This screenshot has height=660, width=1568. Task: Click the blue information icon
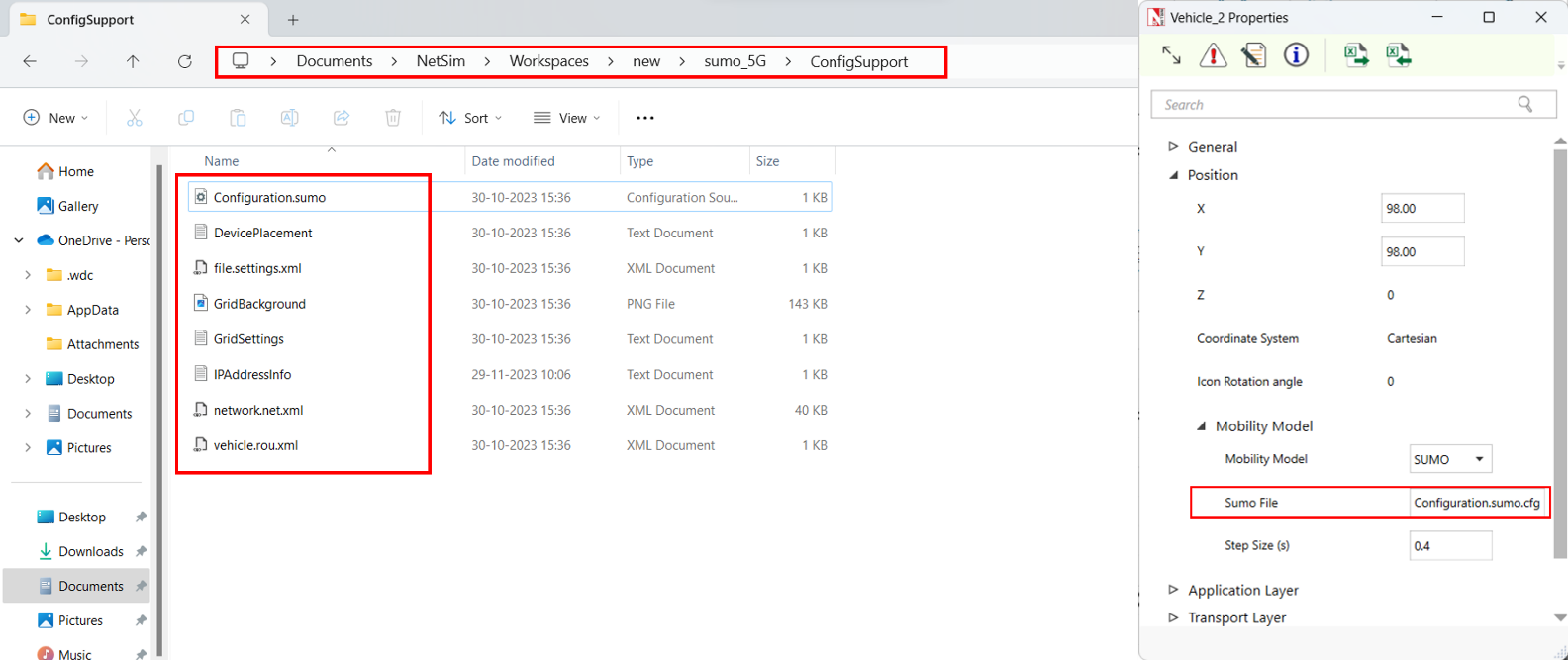(x=1296, y=55)
